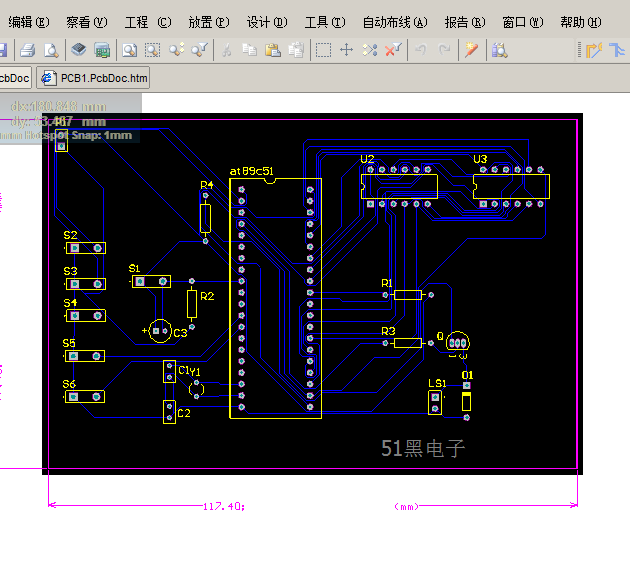
Task: Open the 帮助 (H) menu
Action: click(581, 22)
